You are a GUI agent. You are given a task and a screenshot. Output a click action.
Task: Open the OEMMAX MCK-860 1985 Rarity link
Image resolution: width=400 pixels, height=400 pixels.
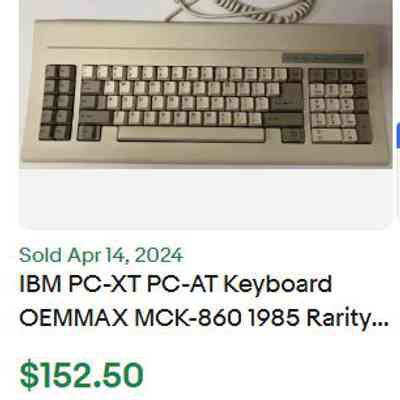pyautogui.click(x=204, y=318)
